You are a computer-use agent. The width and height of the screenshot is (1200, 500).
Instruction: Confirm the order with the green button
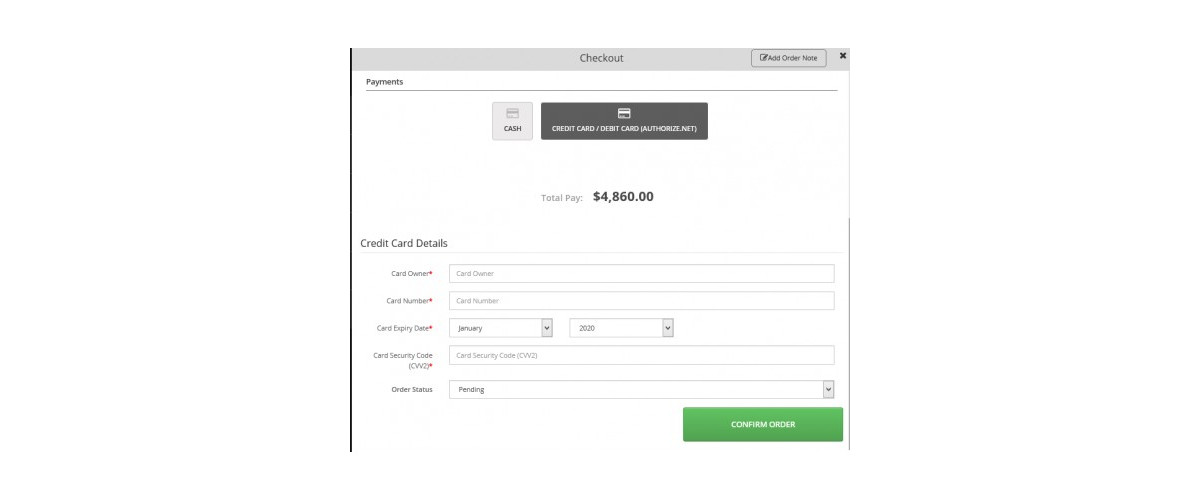click(x=763, y=424)
